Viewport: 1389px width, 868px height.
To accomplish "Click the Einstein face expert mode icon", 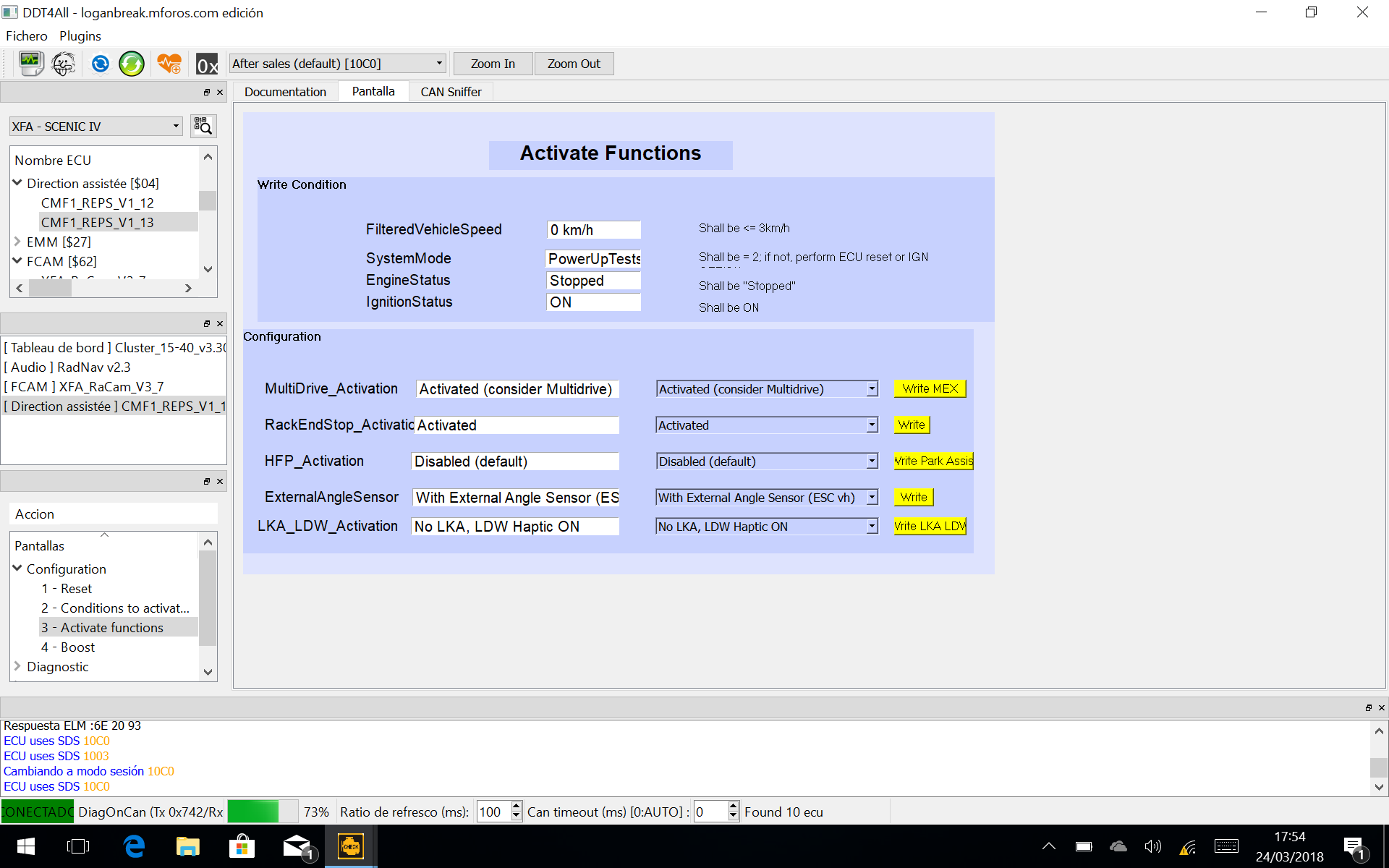I will [x=64, y=64].
